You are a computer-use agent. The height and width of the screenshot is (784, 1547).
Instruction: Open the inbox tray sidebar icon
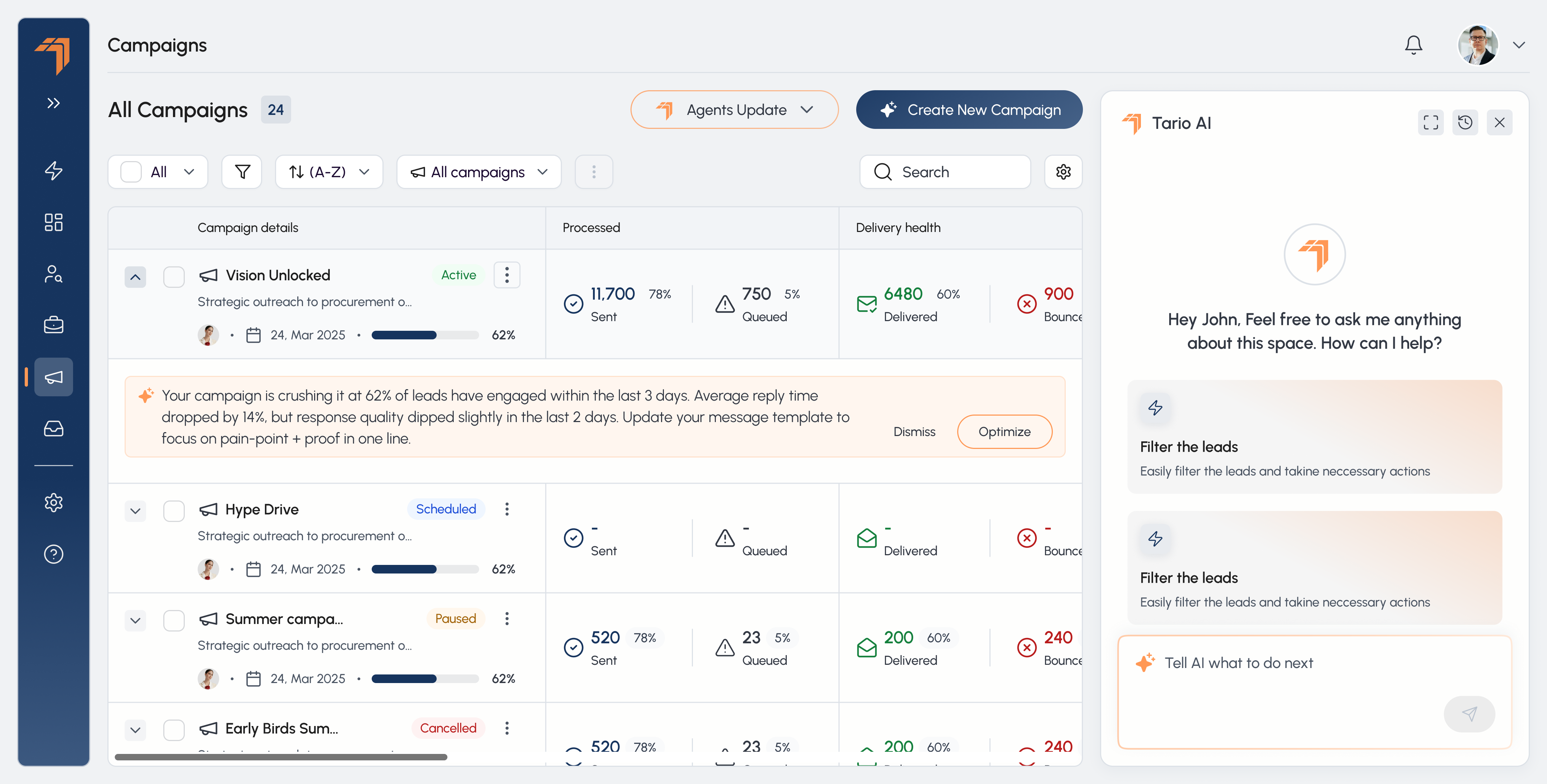pyautogui.click(x=53, y=429)
